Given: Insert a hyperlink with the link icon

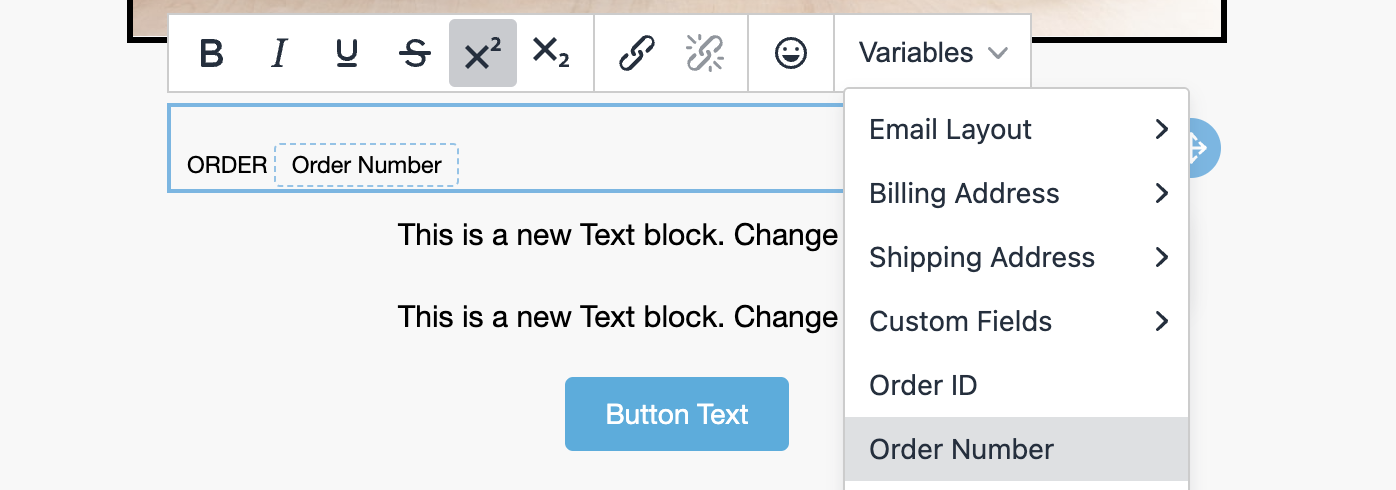Looking at the screenshot, I should pyautogui.click(x=637, y=53).
